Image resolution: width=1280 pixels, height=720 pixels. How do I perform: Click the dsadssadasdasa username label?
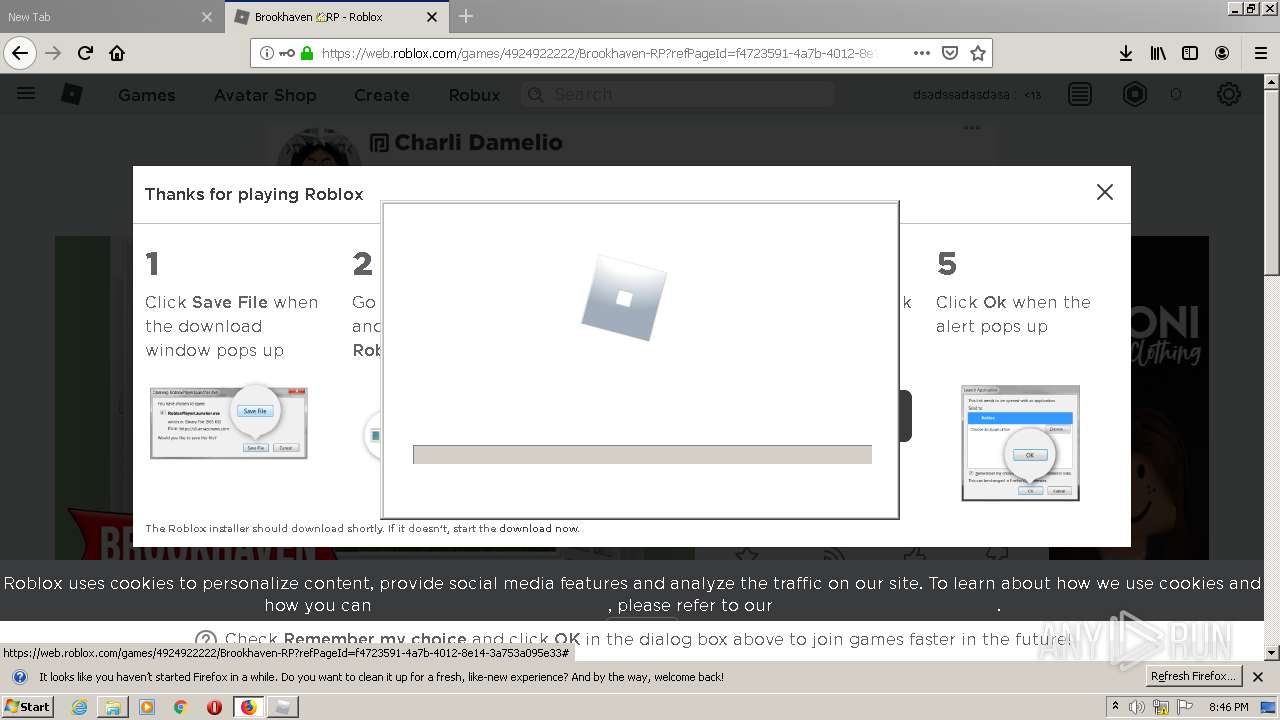(x=961, y=95)
